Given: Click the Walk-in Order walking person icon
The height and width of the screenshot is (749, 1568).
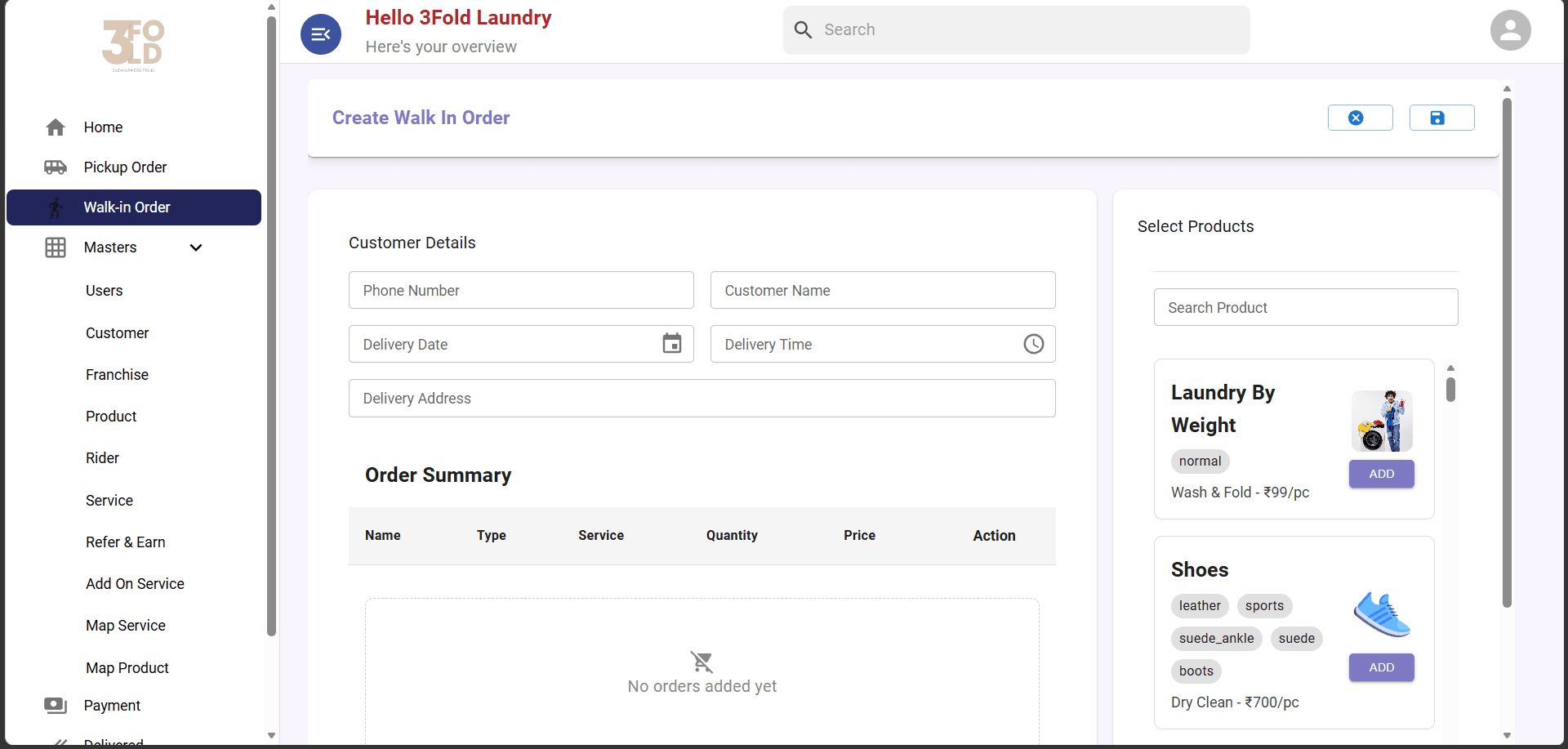Looking at the screenshot, I should click(56, 207).
